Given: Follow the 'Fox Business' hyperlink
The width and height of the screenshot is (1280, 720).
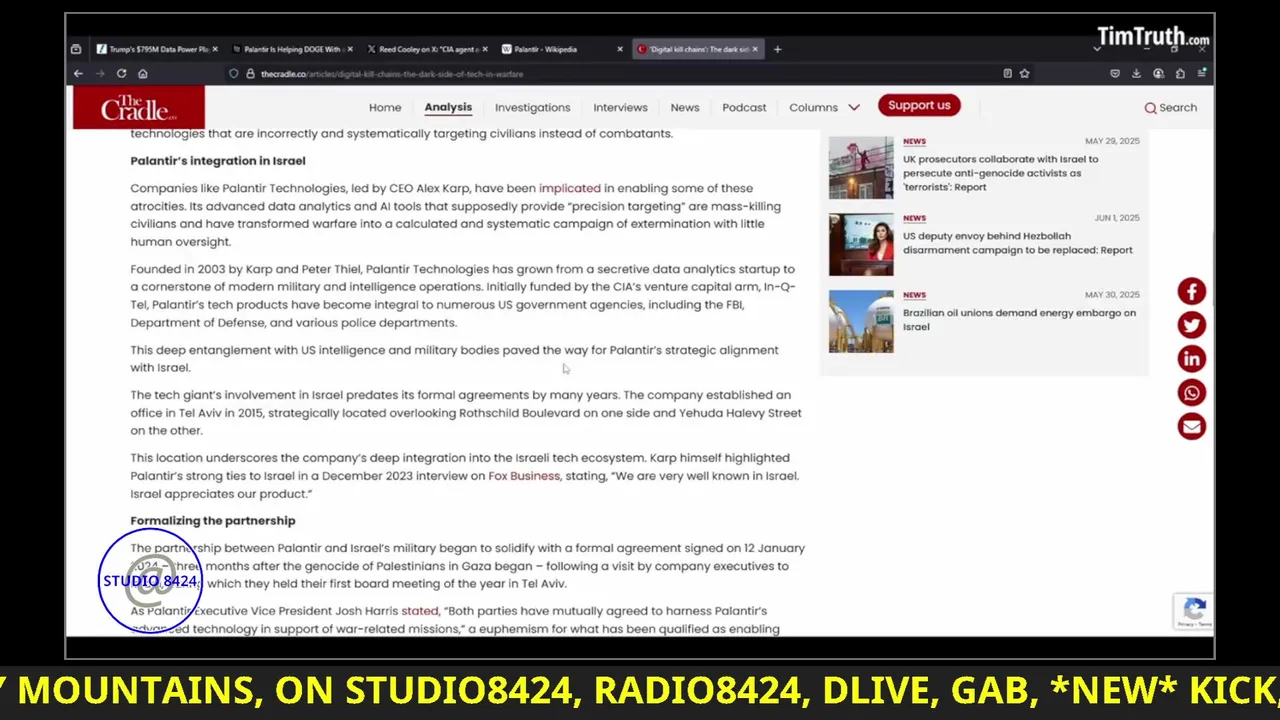Looking at the screenshot, I should (524, 476).
